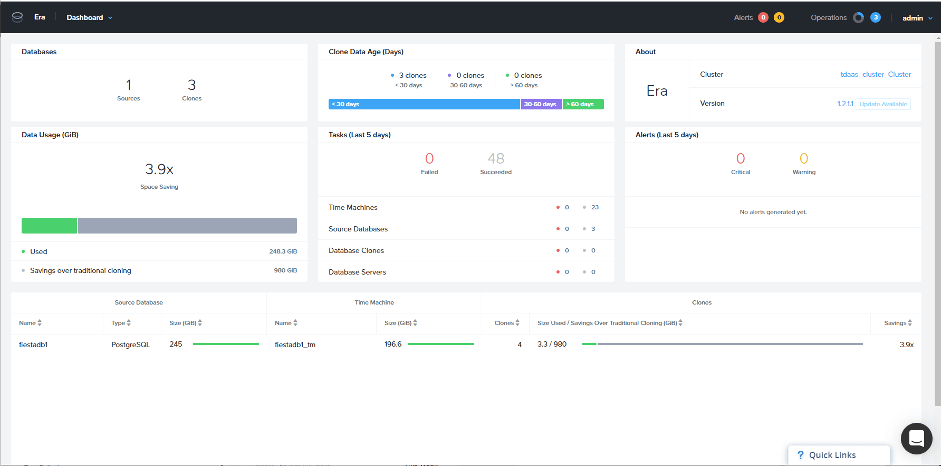
Task: Click the red critical alerts badge
Action: 763,18
